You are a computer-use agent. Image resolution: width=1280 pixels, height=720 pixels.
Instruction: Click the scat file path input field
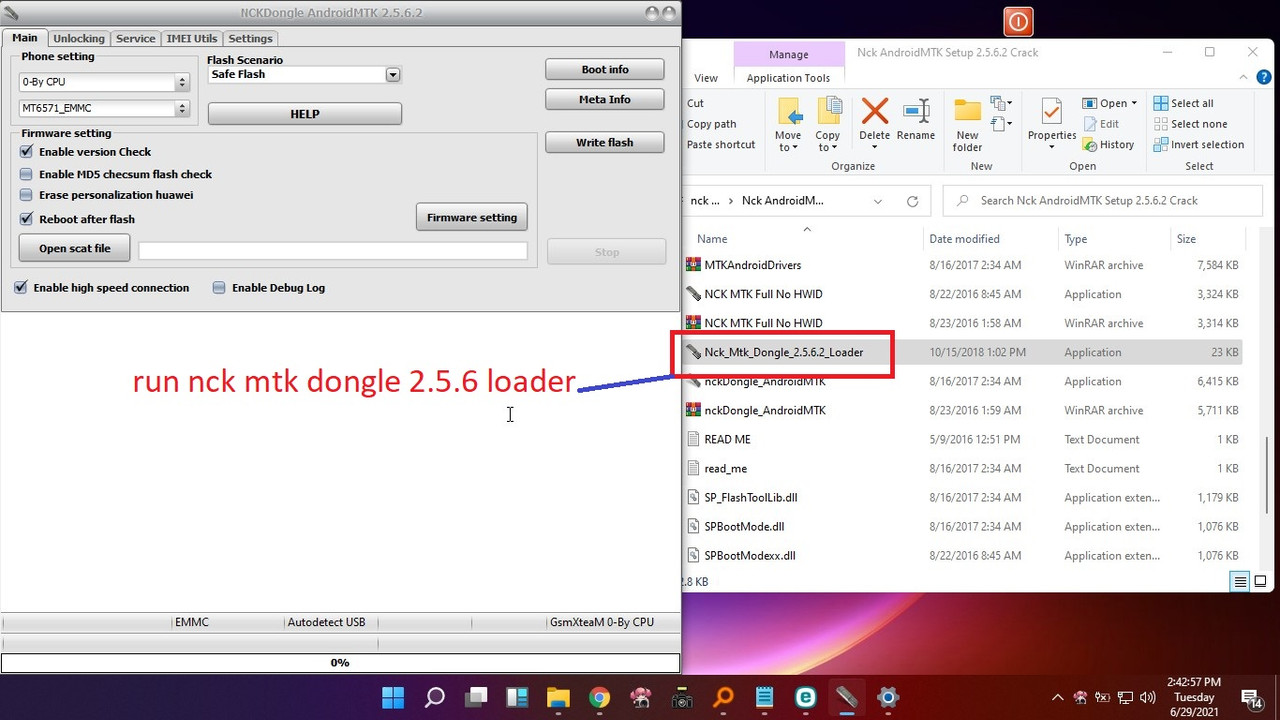click(333, 251)
